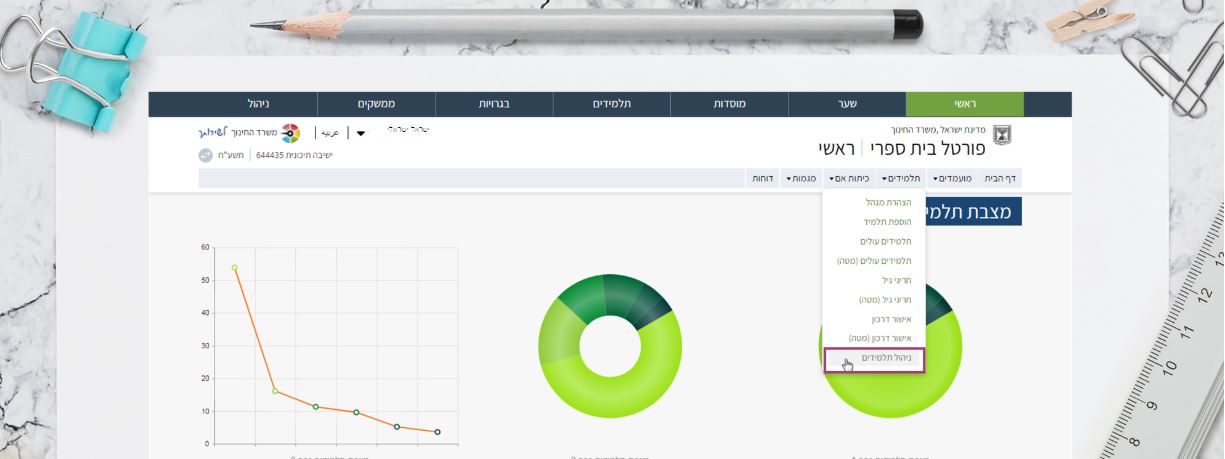Click the State of Israel emblem icon

1001,137
